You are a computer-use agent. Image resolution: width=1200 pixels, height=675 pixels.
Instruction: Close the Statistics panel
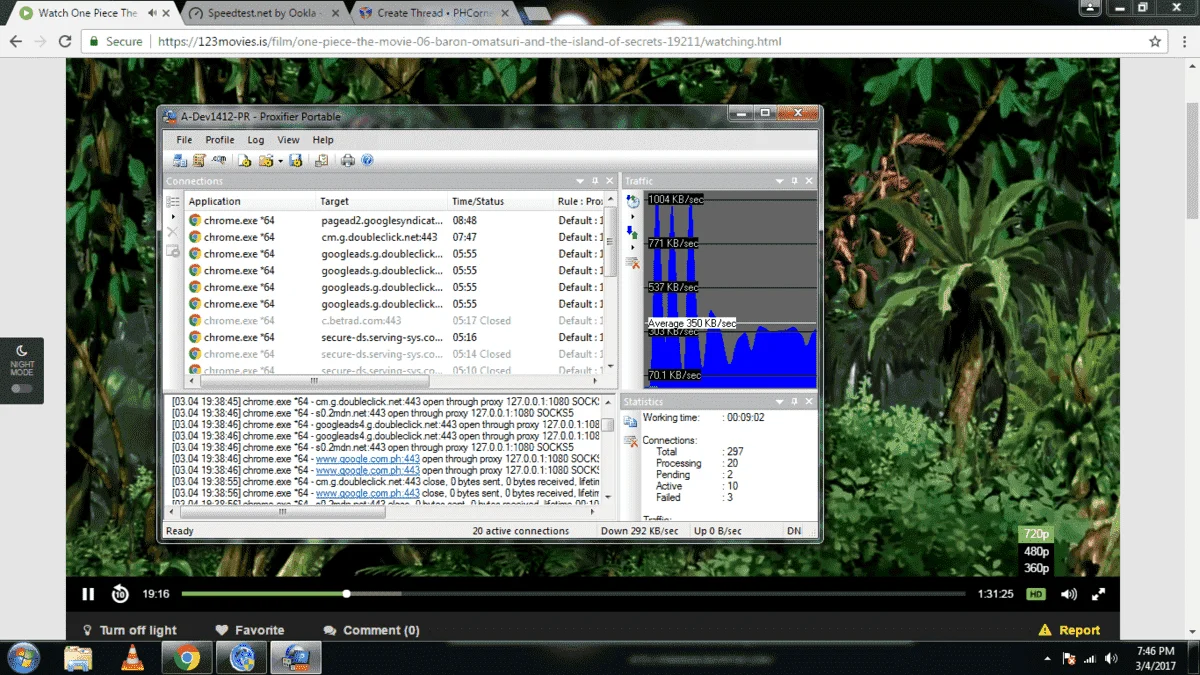click(809, 402)
